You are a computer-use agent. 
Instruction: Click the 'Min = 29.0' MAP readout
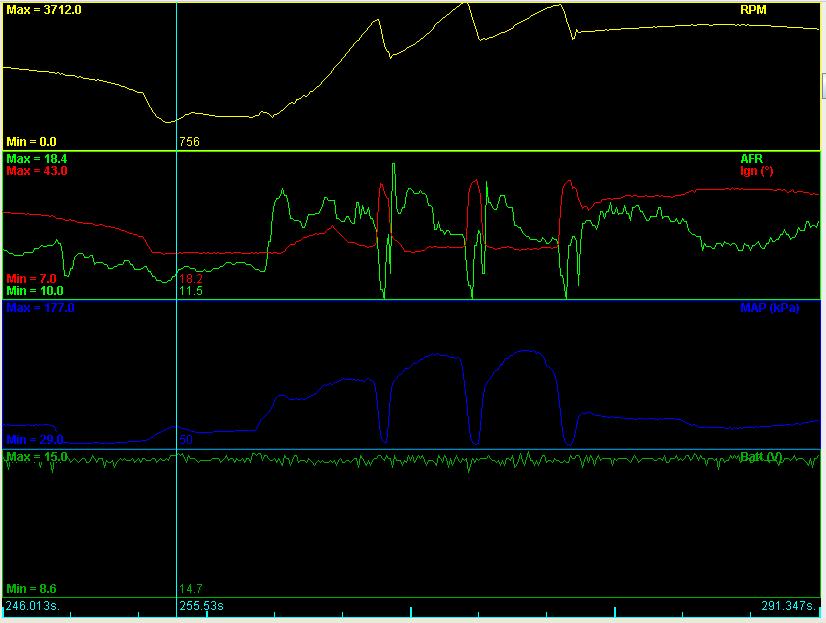[x=34, y=440]
